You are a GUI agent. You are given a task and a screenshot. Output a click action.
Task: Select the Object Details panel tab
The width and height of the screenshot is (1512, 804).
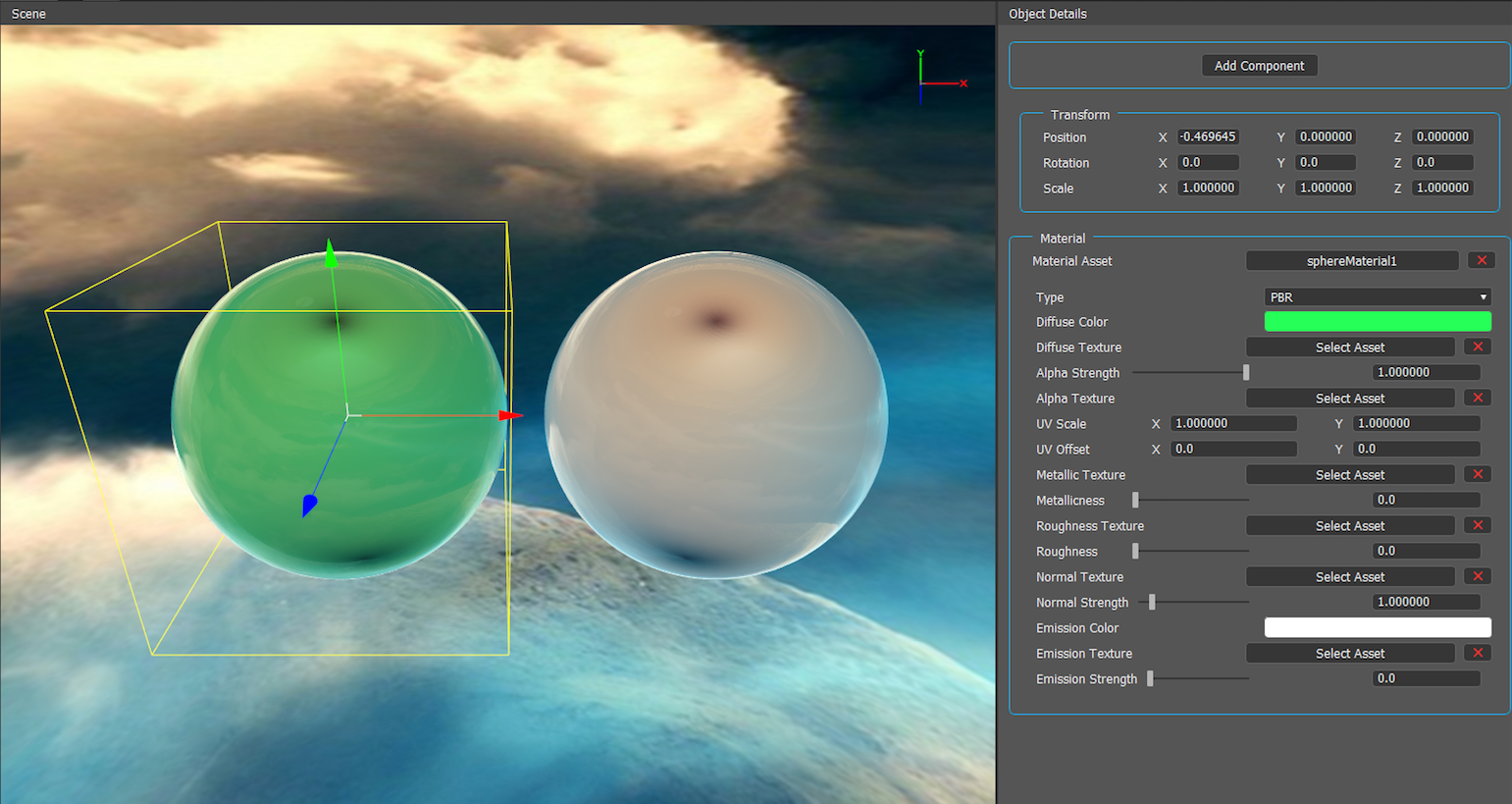pos(1048,14)
